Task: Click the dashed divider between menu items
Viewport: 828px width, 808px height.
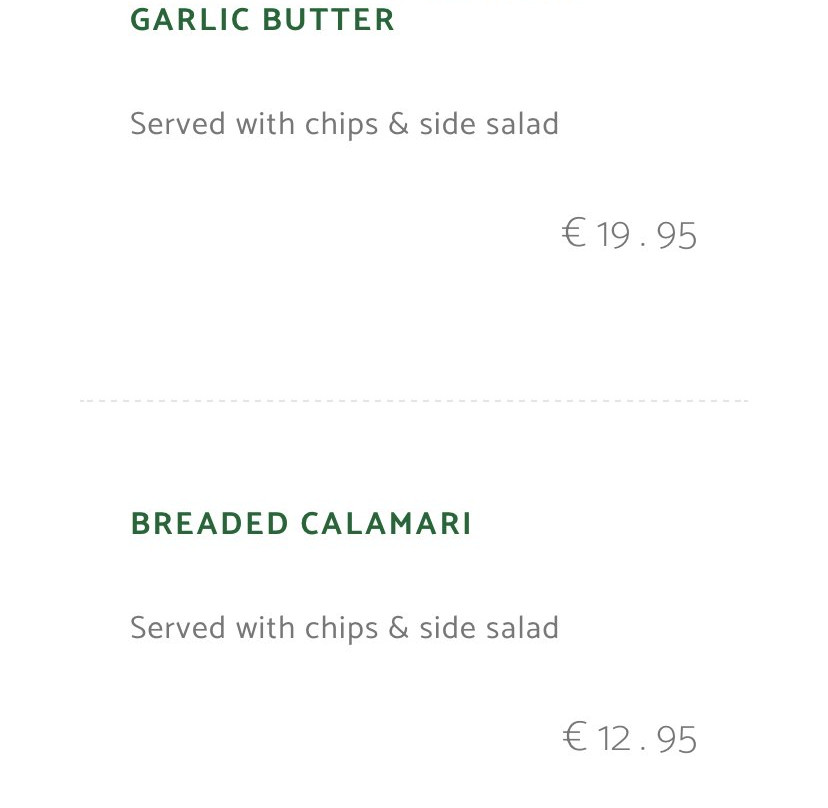Action: (414, 401)
